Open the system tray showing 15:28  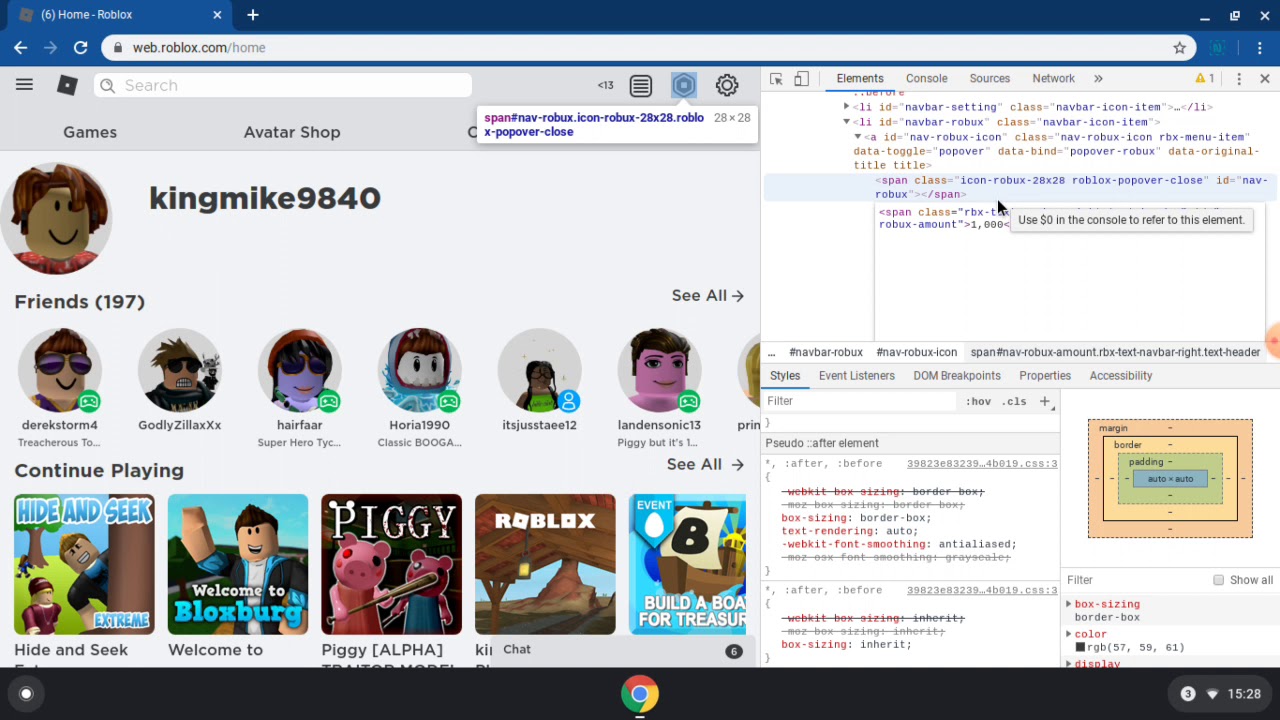coord(1220,694)
